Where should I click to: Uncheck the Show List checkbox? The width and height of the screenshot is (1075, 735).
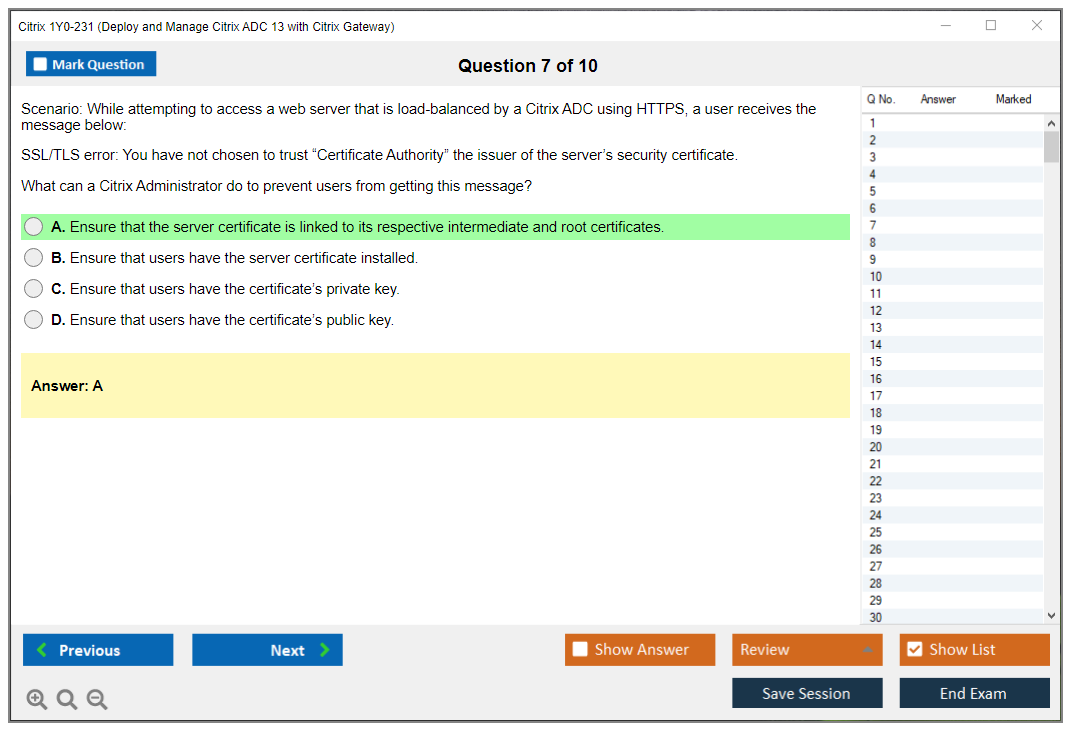[x=914, y=650]
